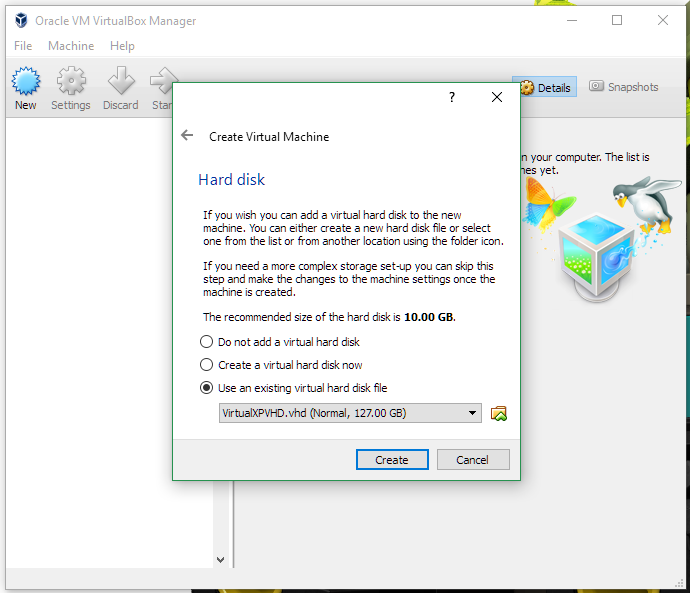Close the VirtualBox Manager window
Image resolution: width=690 pixels, height=593 pixels.
pyautogui.click(x=663, y=20)
